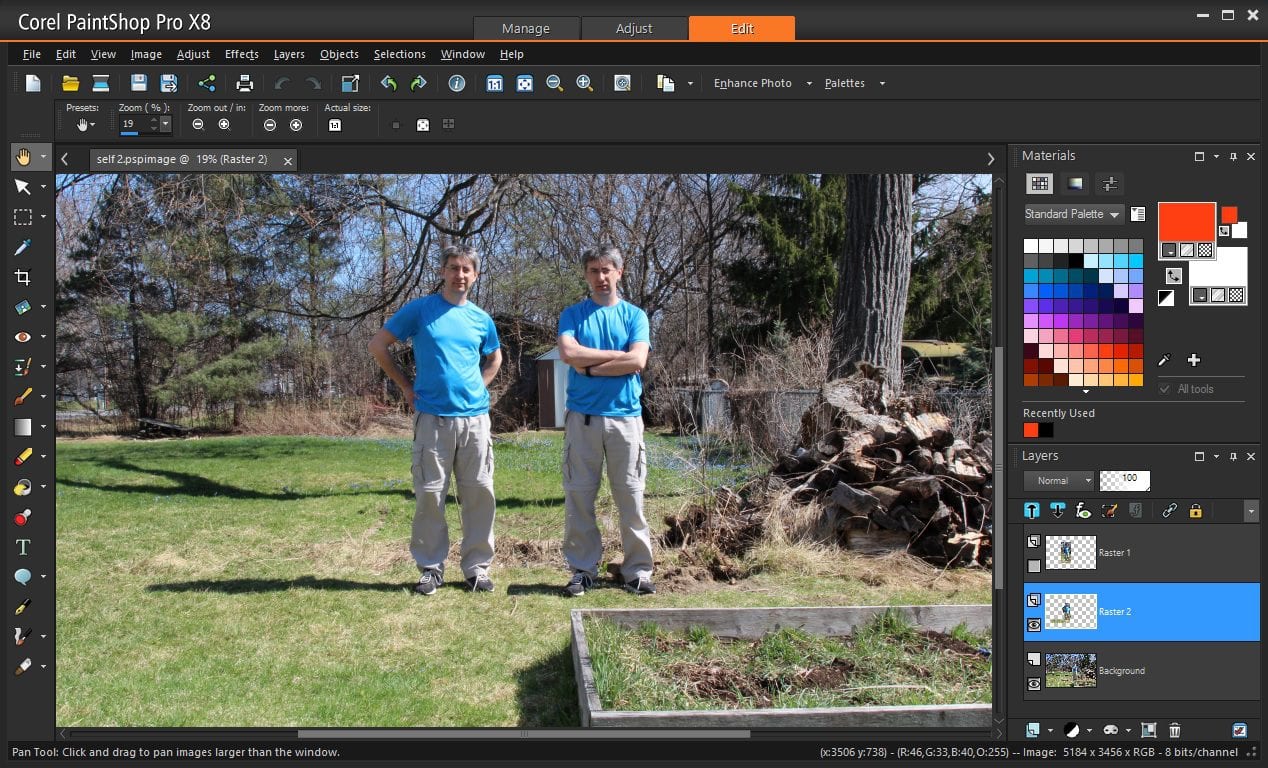Click the Enhance Photo button
Screen dimensions: 1268x768
[x=752, y=83]
